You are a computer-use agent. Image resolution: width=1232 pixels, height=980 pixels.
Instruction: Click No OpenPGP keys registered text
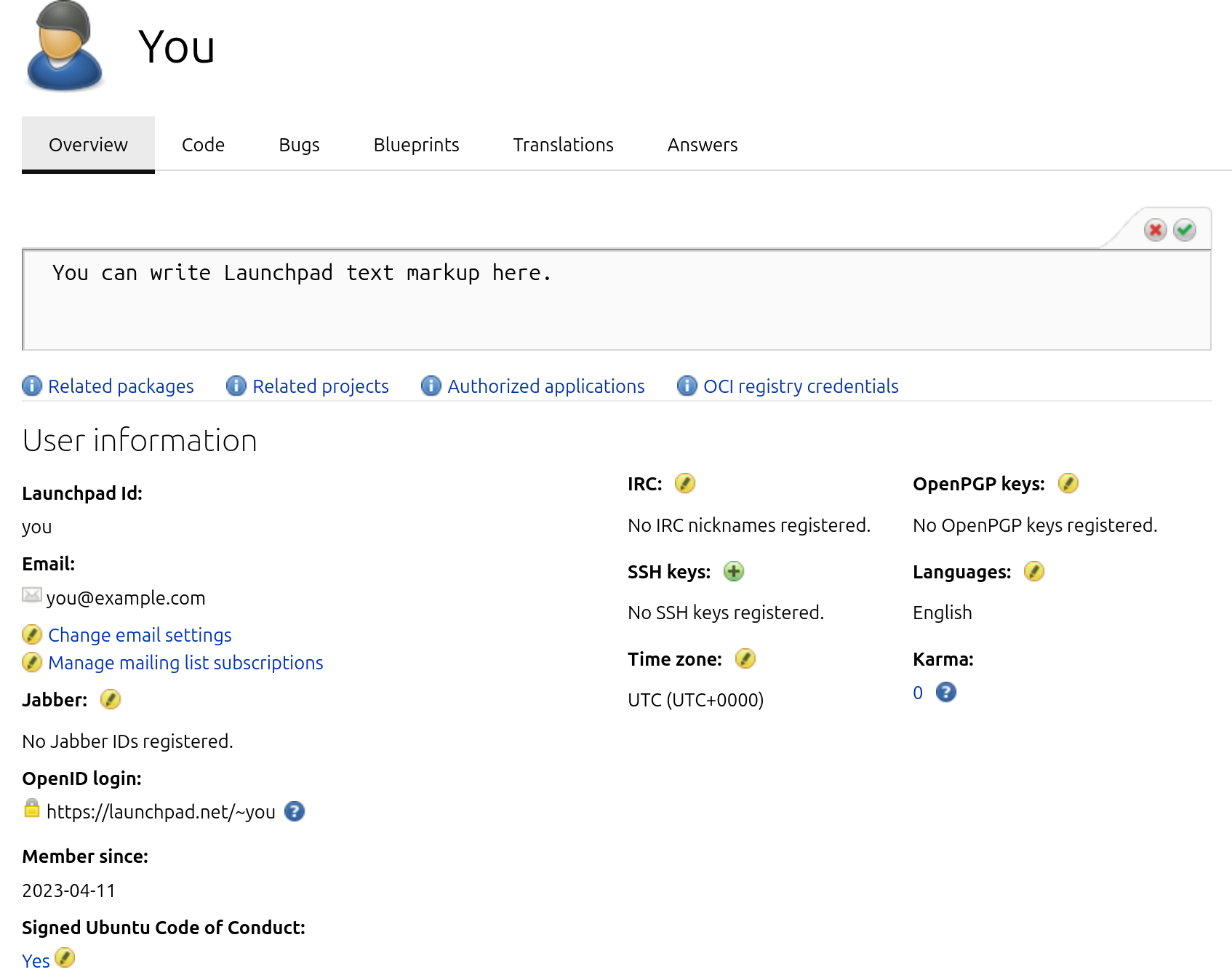(1035, 525)
